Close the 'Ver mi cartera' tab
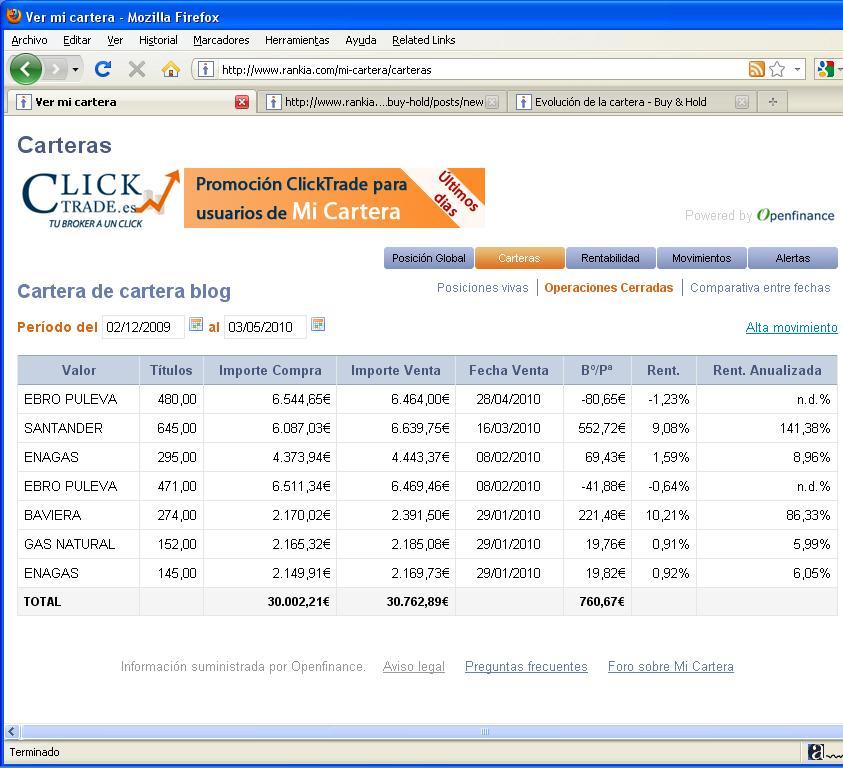 coord(242,102)
